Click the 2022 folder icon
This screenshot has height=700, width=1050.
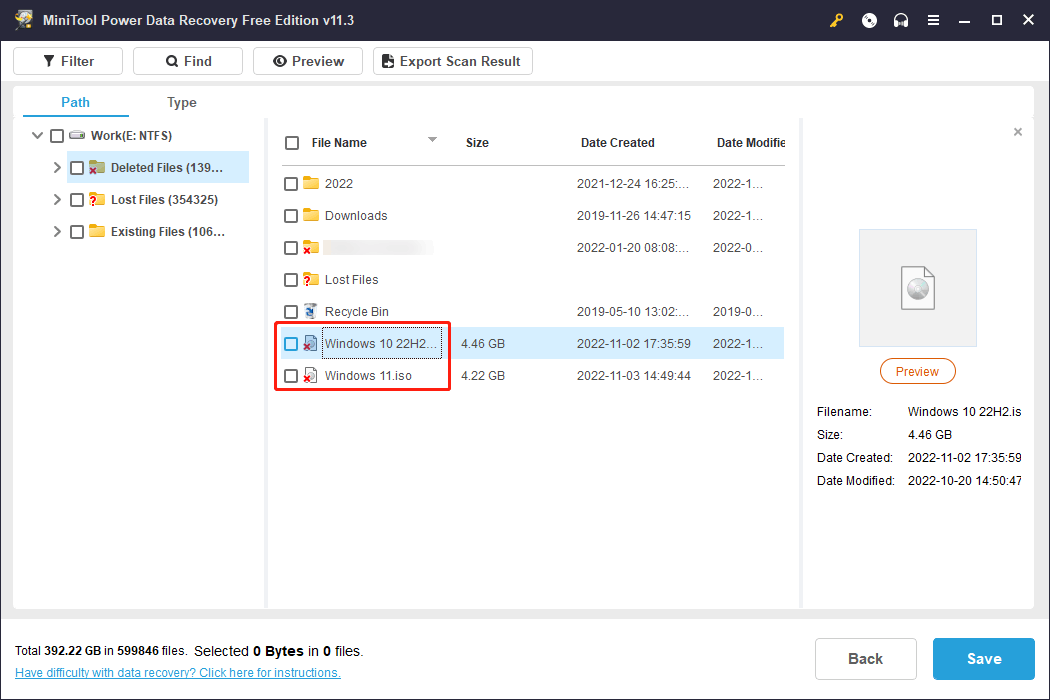click(x=311, y=183)
